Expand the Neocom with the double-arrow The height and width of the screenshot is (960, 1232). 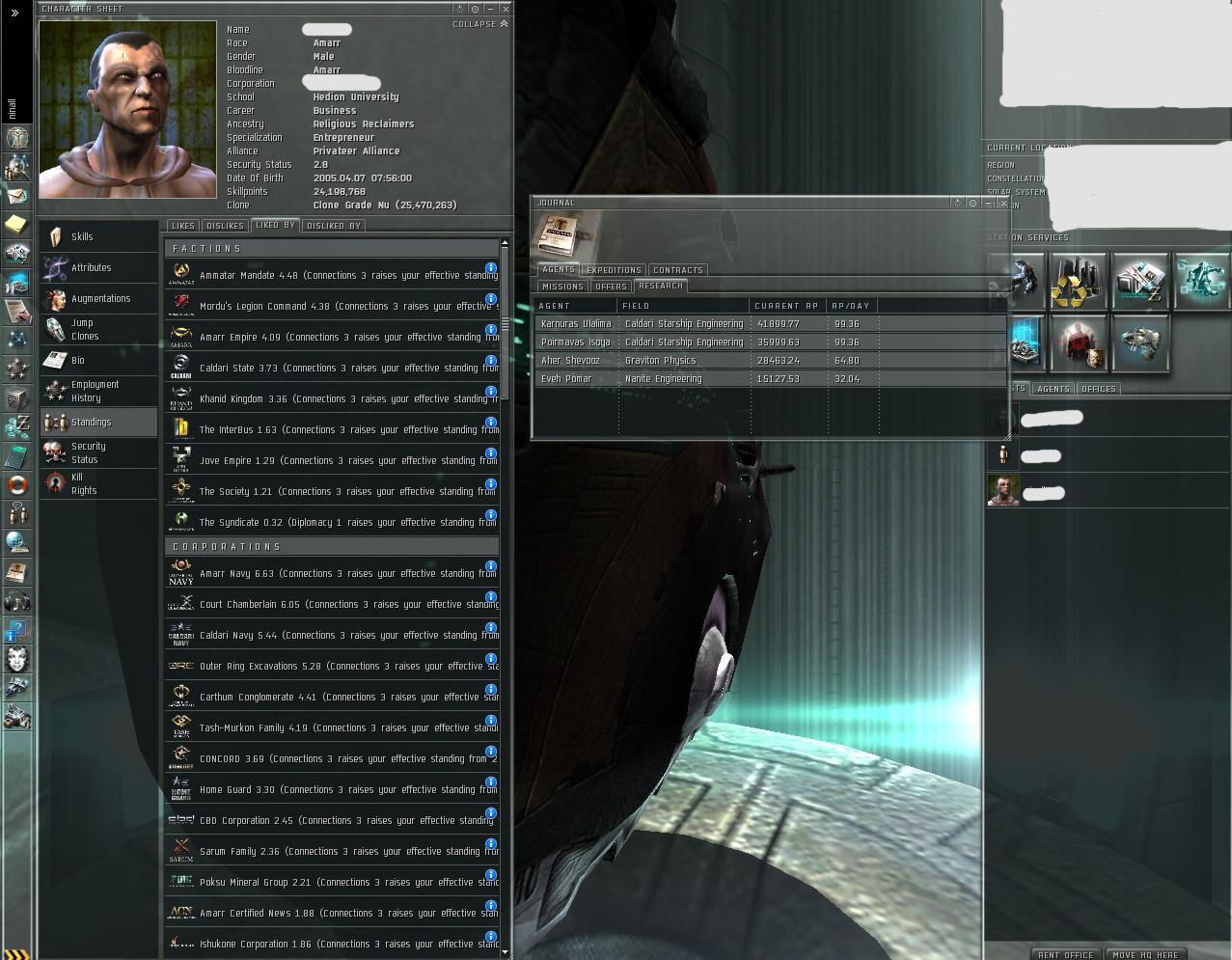point(14,13)
